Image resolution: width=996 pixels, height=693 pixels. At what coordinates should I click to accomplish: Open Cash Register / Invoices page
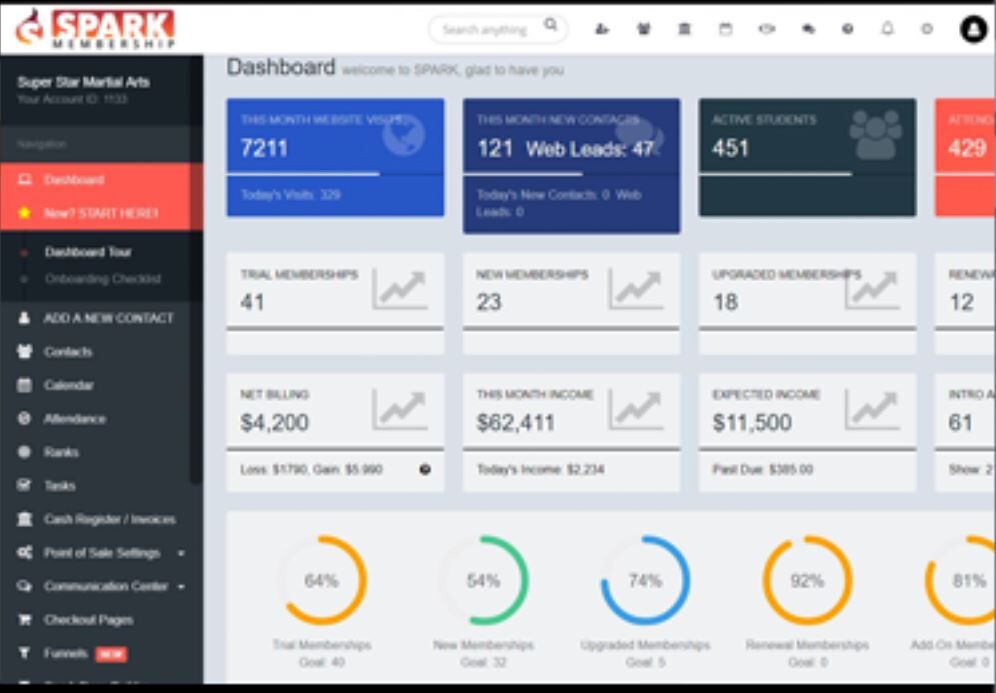pyautogui.click(x=109, y=519)
